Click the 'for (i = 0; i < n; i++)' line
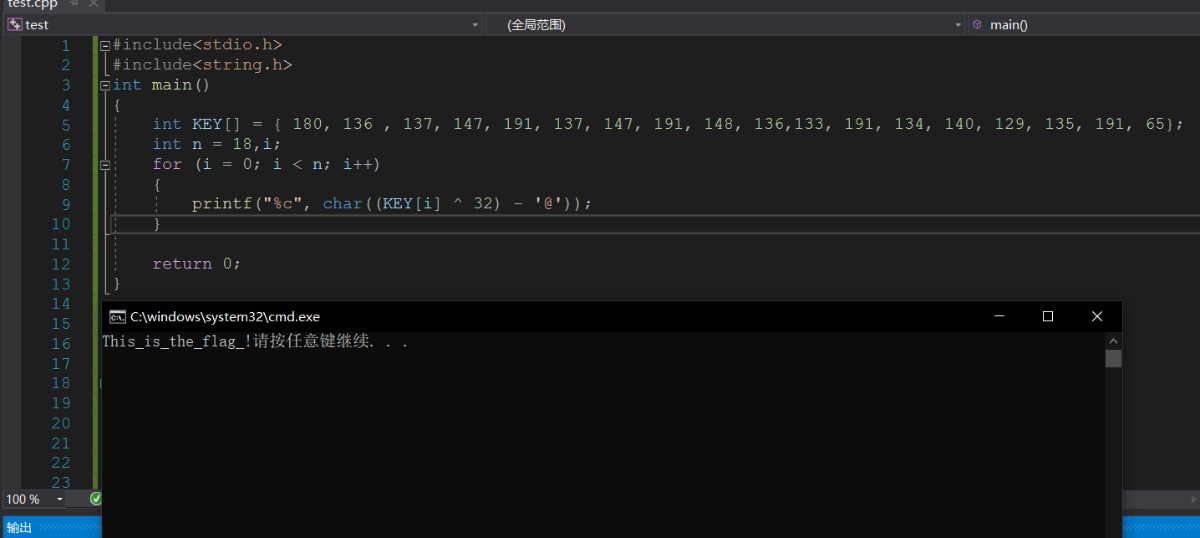The height and width of the screenshot is (538, 1200). coord(266,164)
